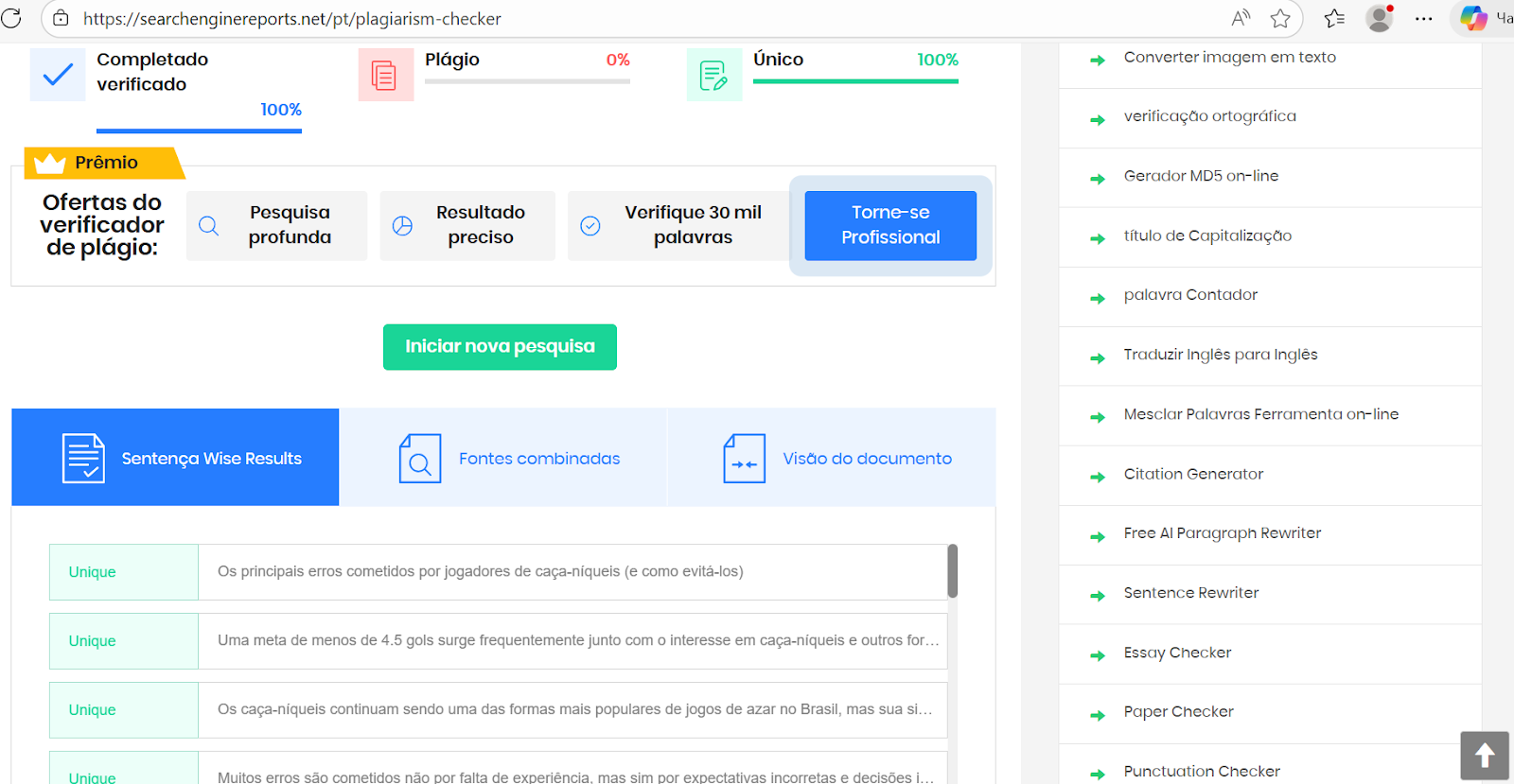Open the browser favorites list icon

[1334, 18]
